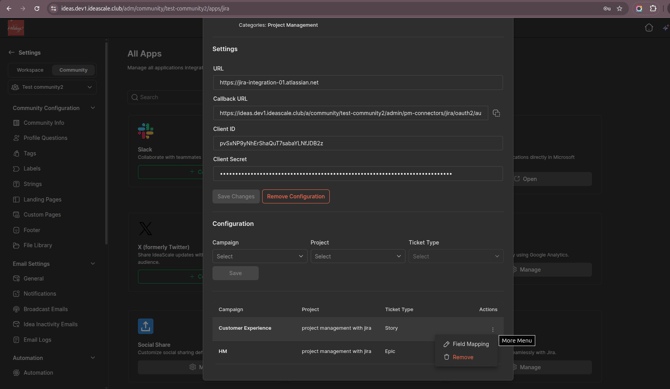Open Notifications email settings
This screenshot has width=670, height=389.
[39, 294]
